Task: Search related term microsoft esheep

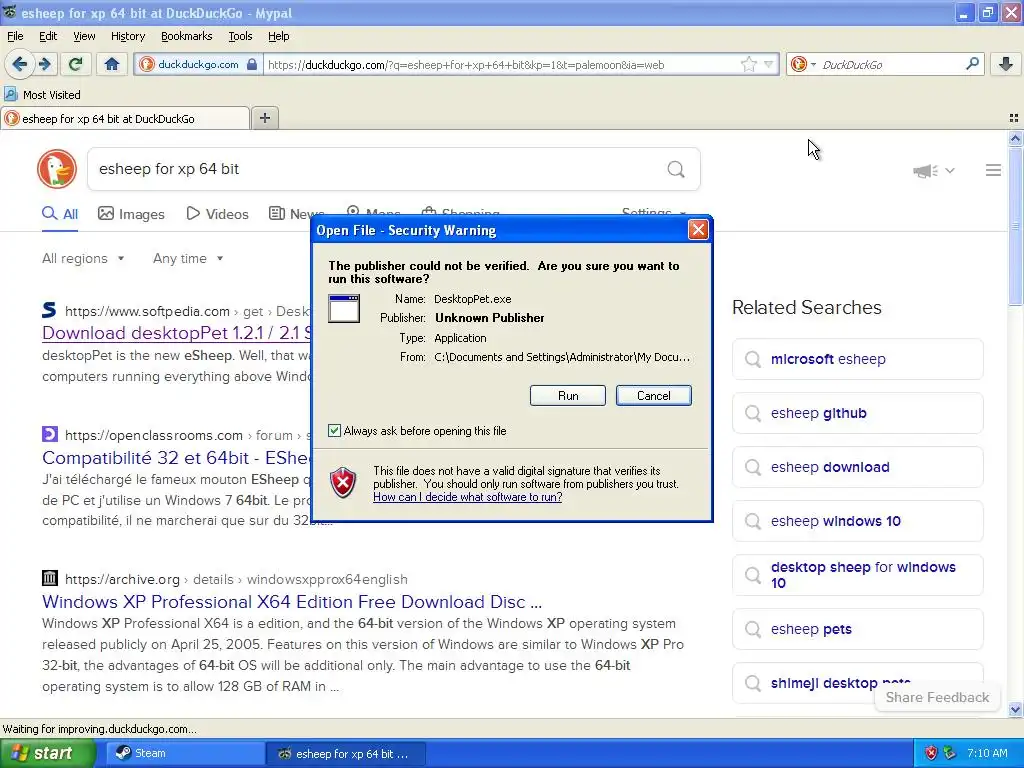Action: click(857, 359)
